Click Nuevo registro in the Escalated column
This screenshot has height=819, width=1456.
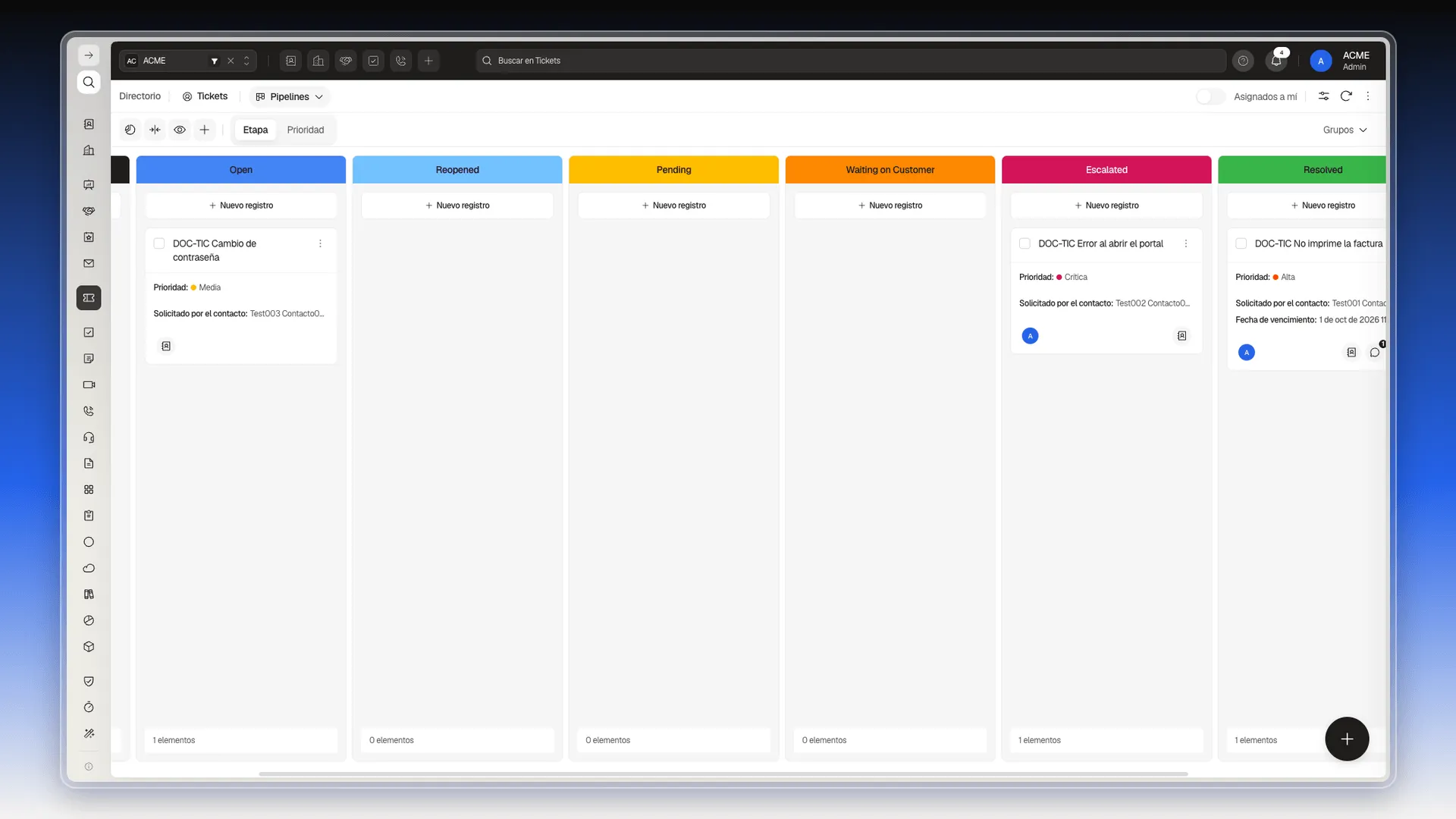1106,206
